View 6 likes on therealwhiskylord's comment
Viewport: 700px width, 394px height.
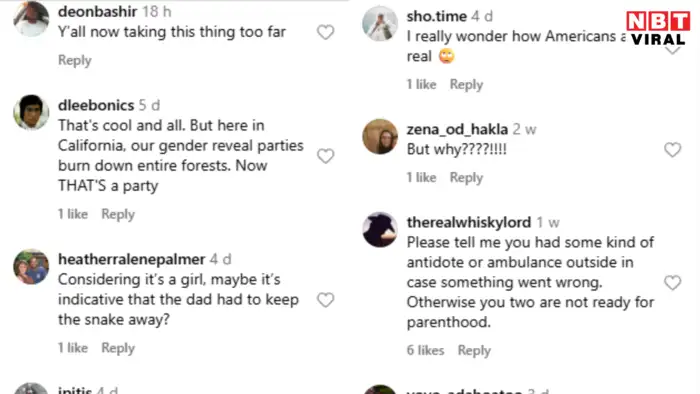pyautogui.click(x=425, y=350)
